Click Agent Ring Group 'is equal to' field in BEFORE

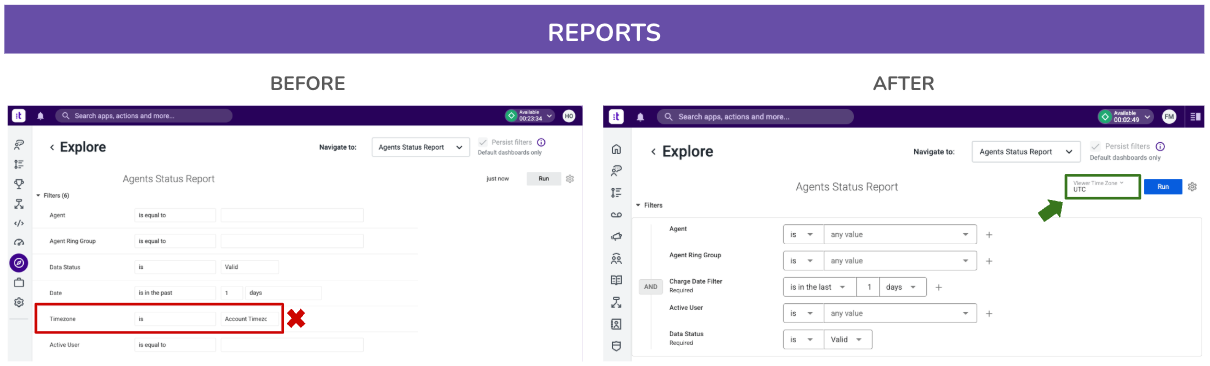[175, 241]
